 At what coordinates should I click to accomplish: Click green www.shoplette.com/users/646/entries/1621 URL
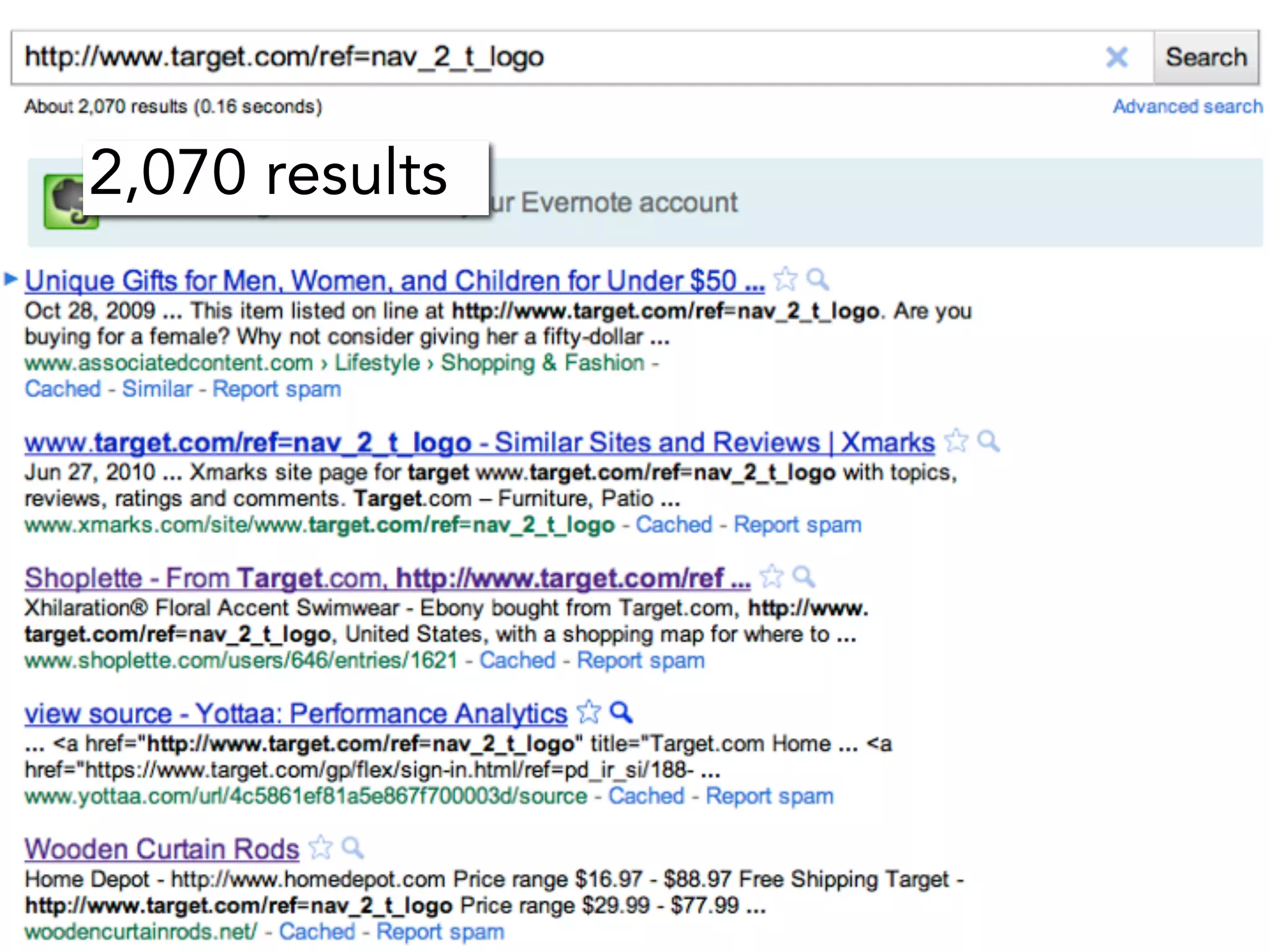[241, 661]
